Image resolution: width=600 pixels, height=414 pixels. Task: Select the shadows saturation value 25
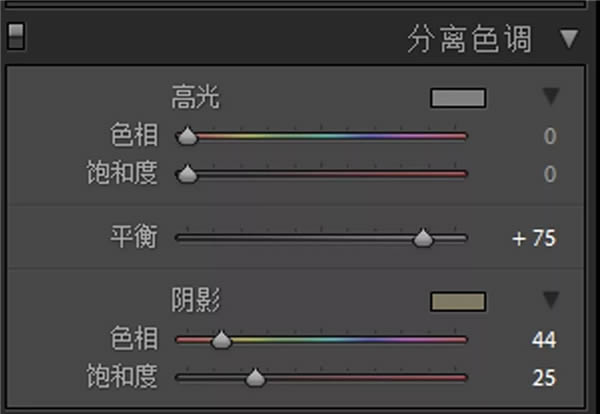pyautogui.click(x=543, y=378)
